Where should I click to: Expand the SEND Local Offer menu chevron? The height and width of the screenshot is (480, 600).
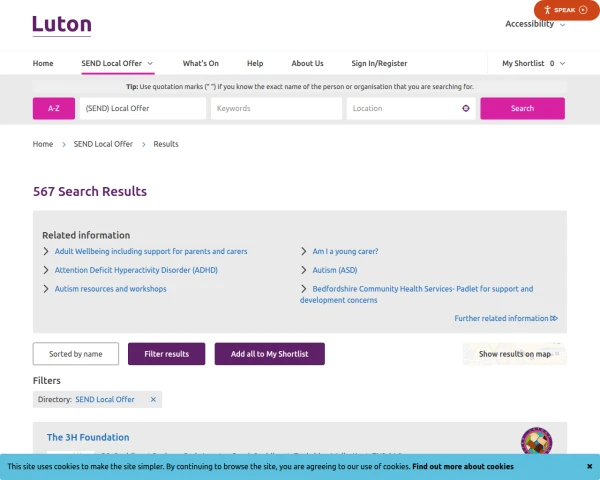tap(150, 64)
